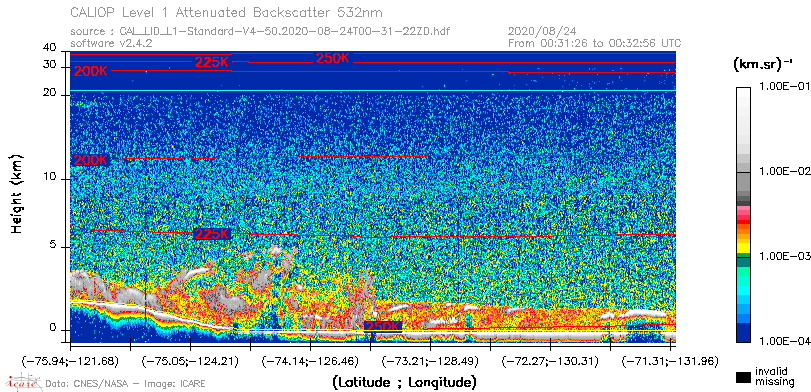Select the plot title 'CALIOP Level 1 Attenuated Backscatter 532nm'
The width and height of the screenshot is (811, 392).
tap(227, 12)
